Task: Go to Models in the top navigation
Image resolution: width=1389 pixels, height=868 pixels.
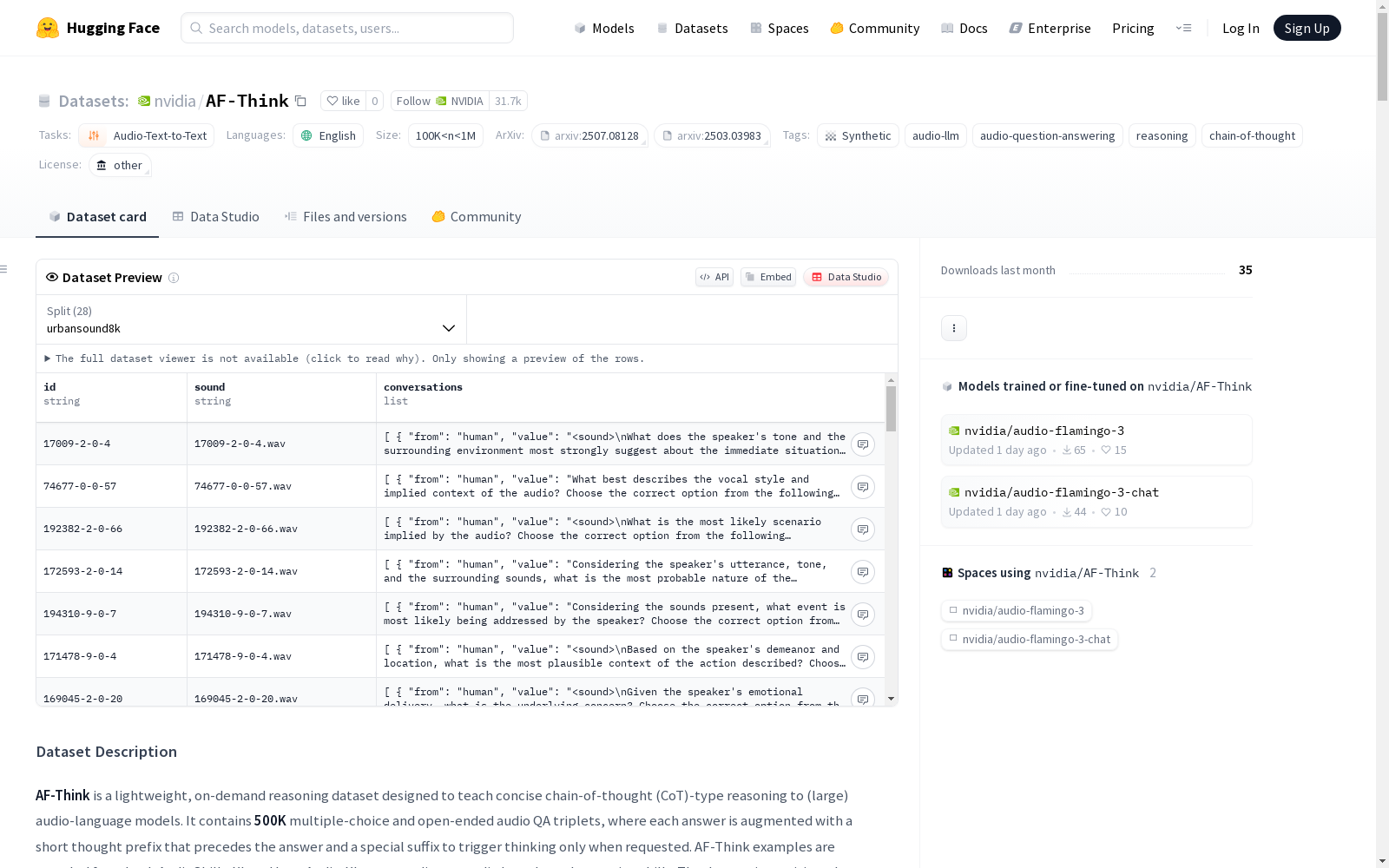Action: tap(604, 28)
